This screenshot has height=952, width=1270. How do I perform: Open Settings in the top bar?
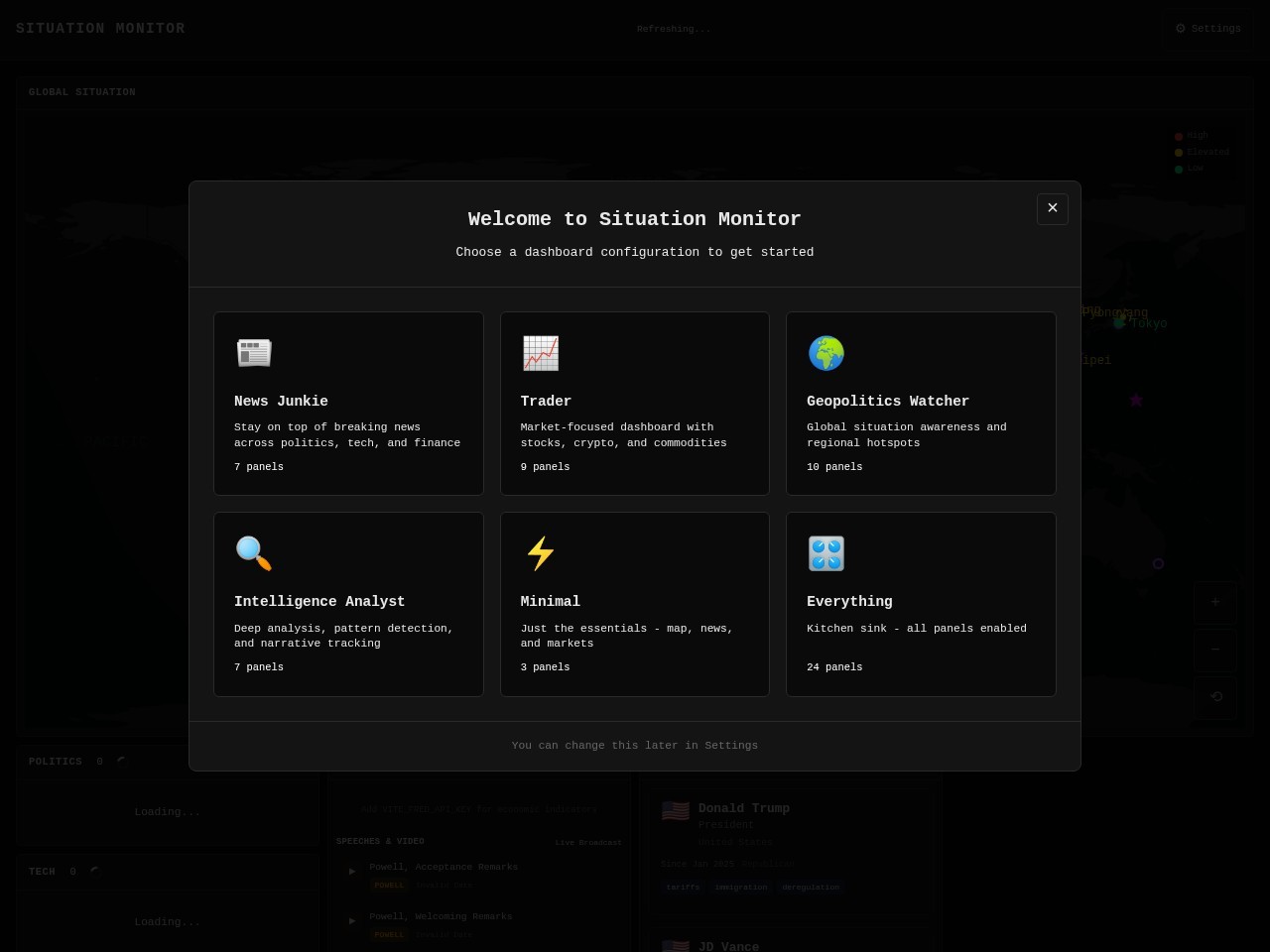[x=1208, y=29]
